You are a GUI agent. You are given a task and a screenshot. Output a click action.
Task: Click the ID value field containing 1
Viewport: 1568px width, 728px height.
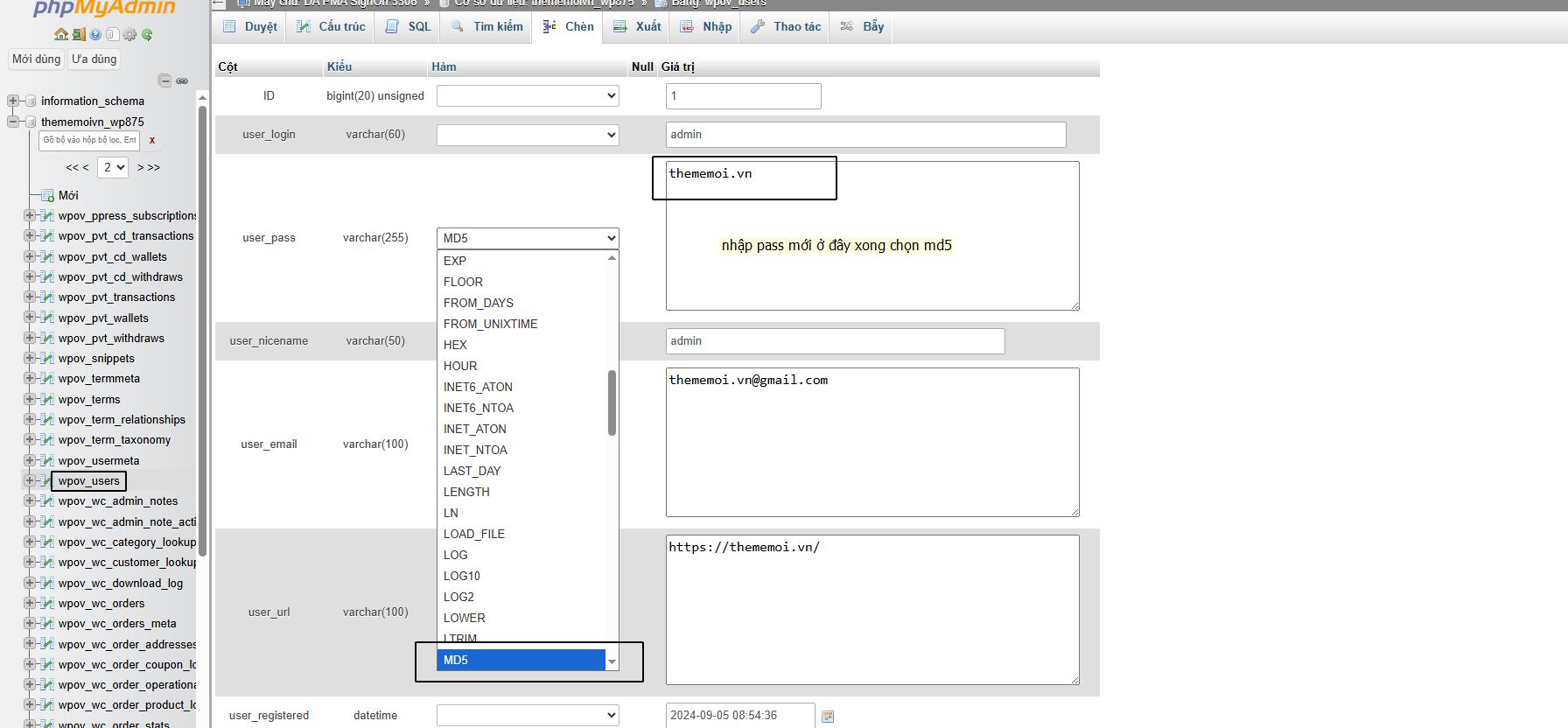(x=743, y=96)
